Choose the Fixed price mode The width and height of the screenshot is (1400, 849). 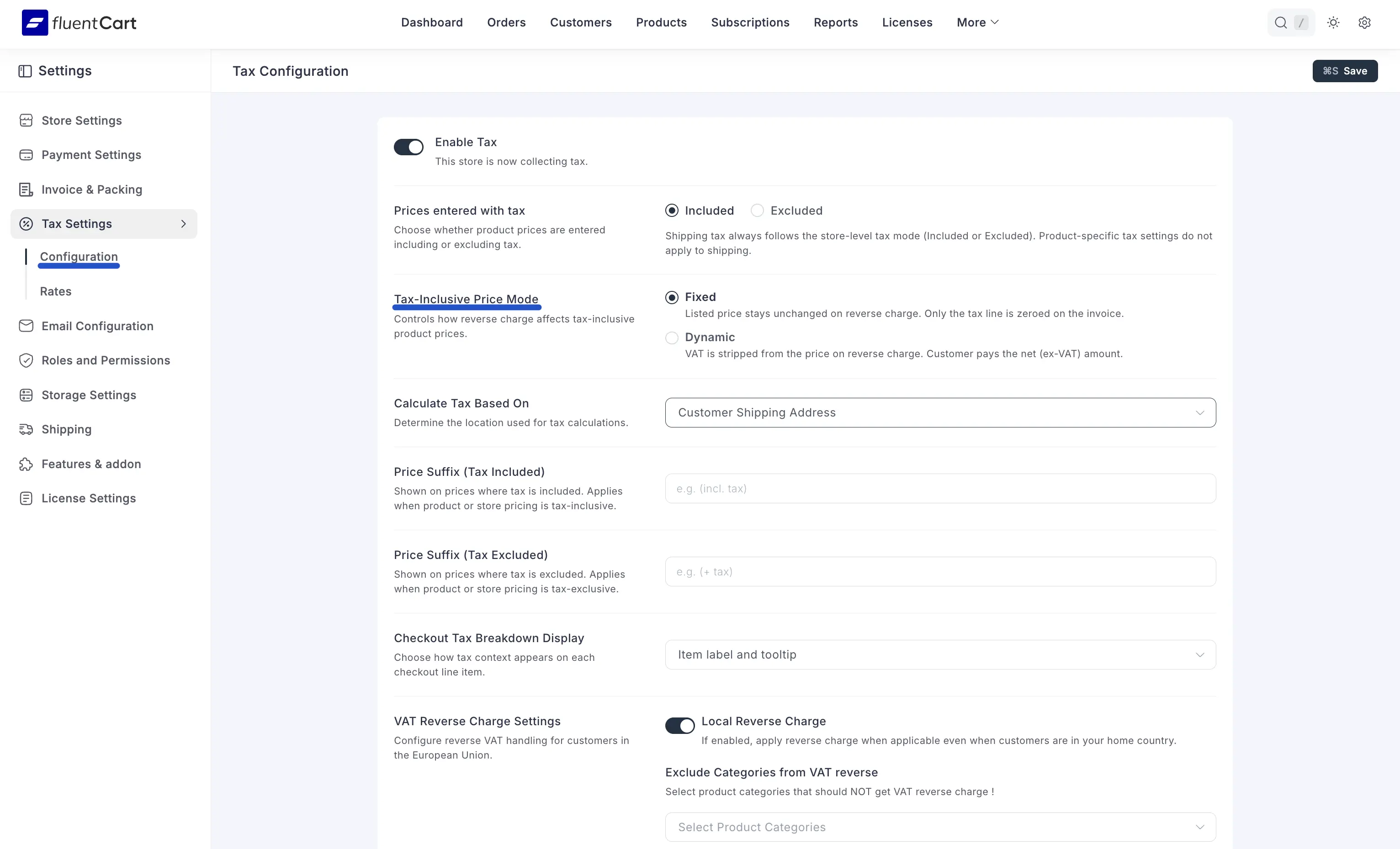point(672,298)
